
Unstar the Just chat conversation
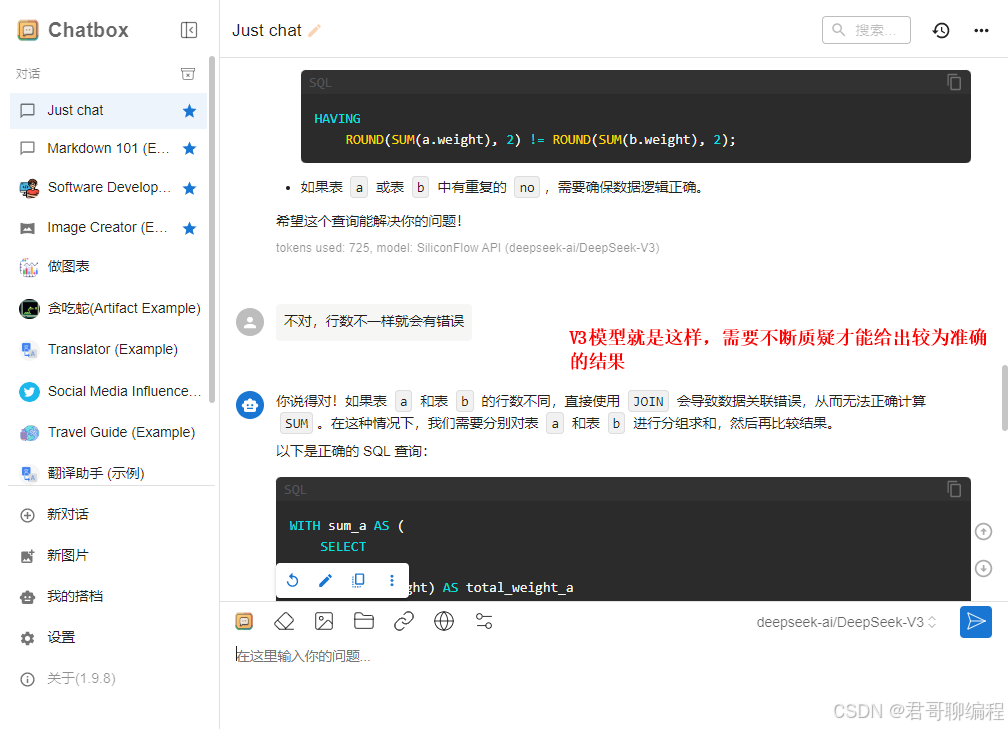[x=189, y=111]
